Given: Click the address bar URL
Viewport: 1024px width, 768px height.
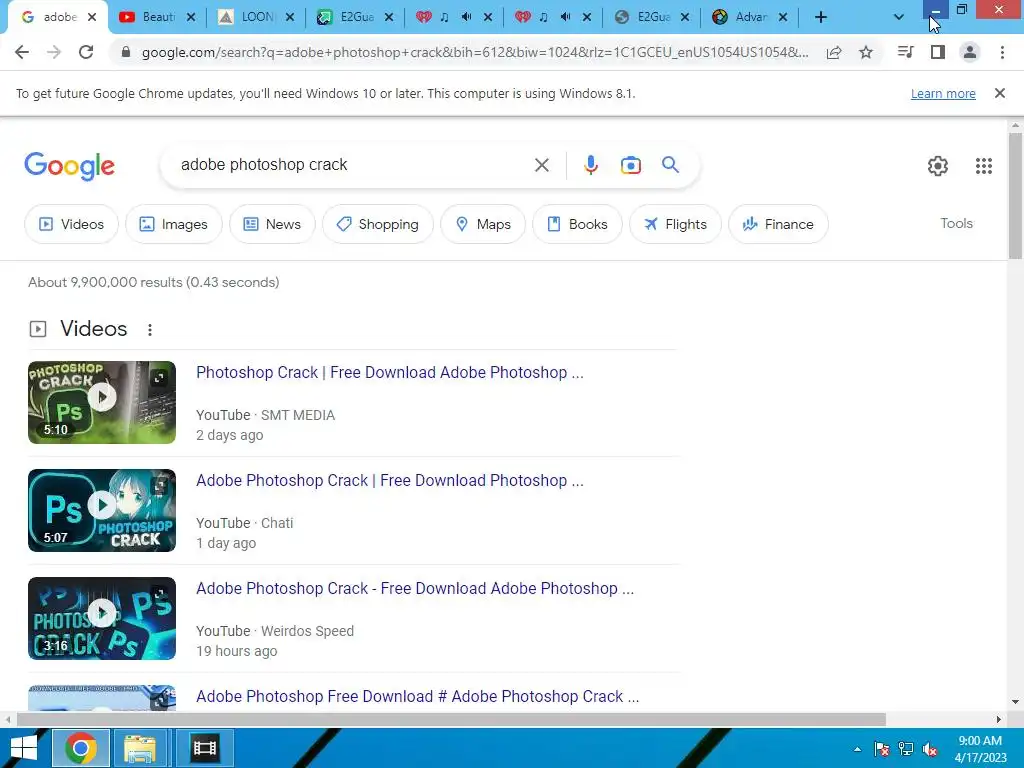Looking at the screenshot, I should [x=475, y=52].
